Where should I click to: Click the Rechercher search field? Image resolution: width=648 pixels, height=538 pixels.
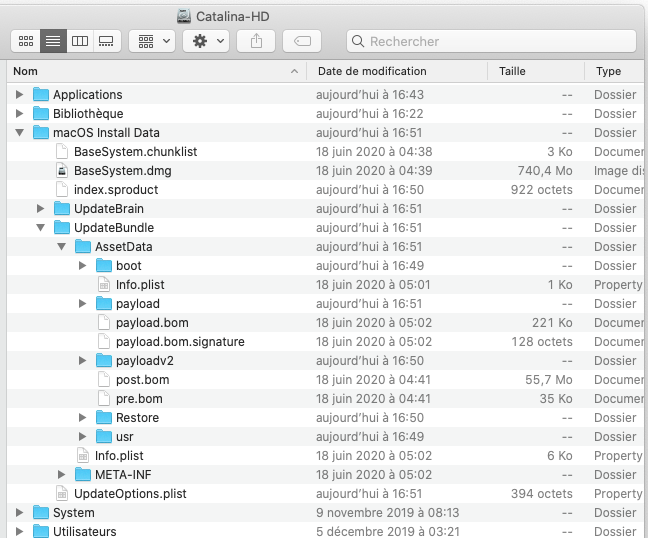[x=491, y=41]
